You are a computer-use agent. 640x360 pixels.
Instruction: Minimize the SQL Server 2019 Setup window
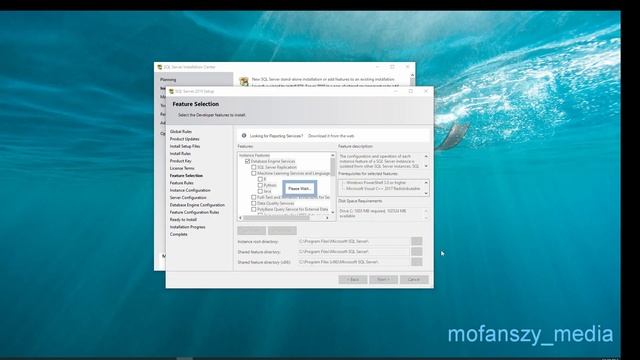[x=395, y=91]
